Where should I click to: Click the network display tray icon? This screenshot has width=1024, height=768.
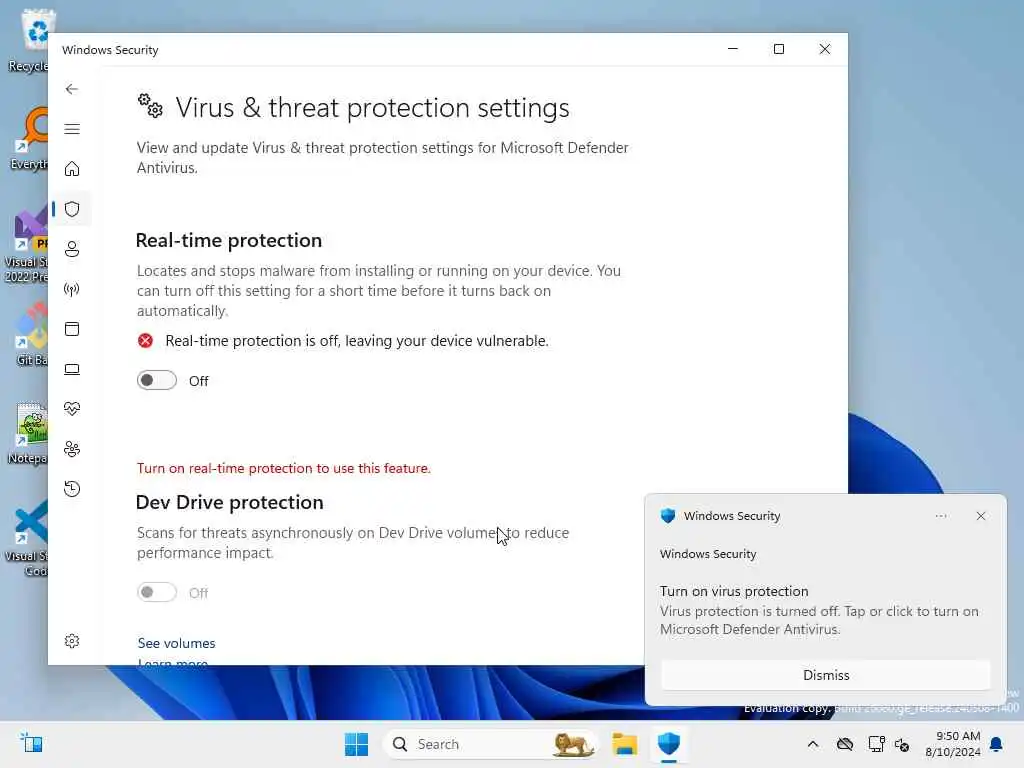(x=876, y=744)
